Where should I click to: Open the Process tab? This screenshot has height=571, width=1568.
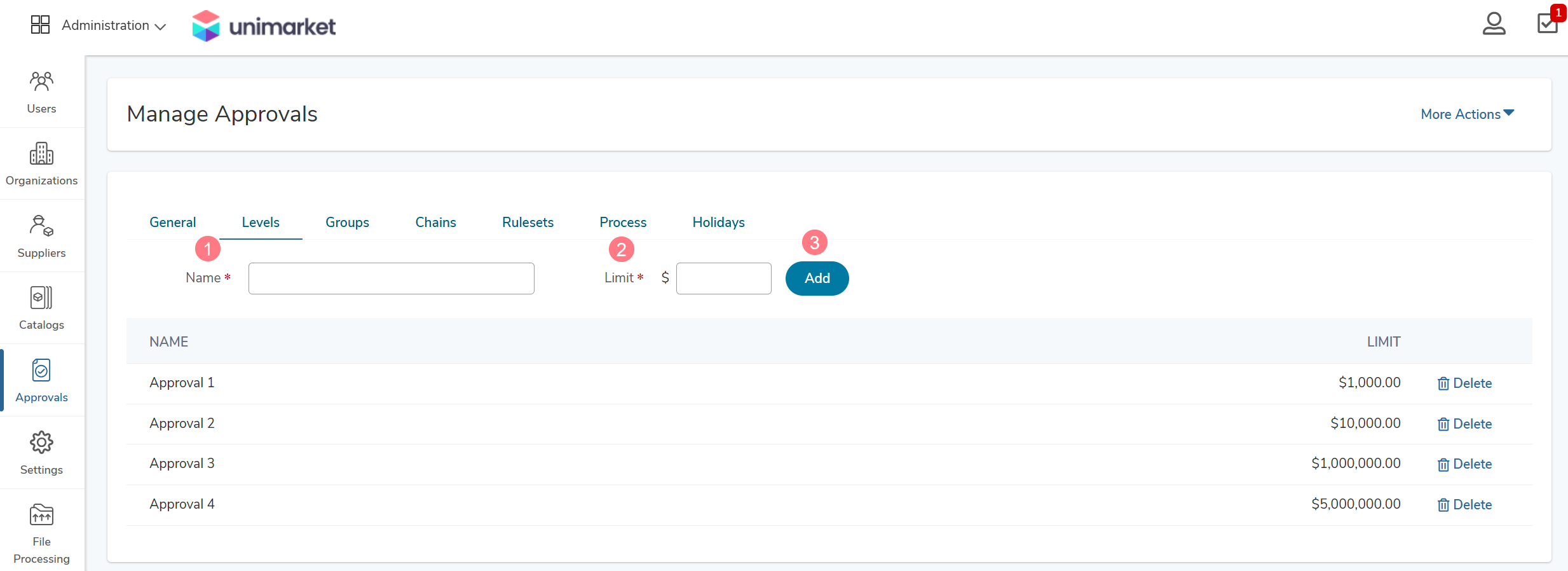tap(623, 223)
